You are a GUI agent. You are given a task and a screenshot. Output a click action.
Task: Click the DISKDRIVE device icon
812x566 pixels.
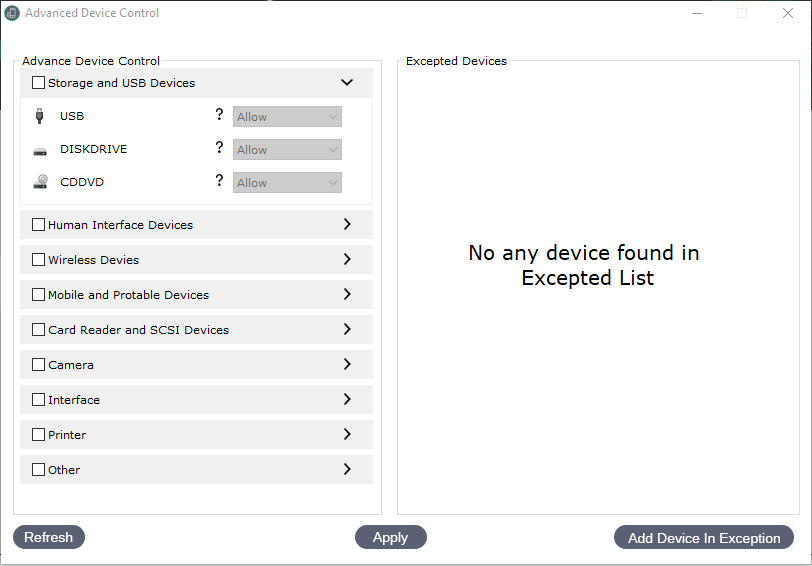[40, 151]
